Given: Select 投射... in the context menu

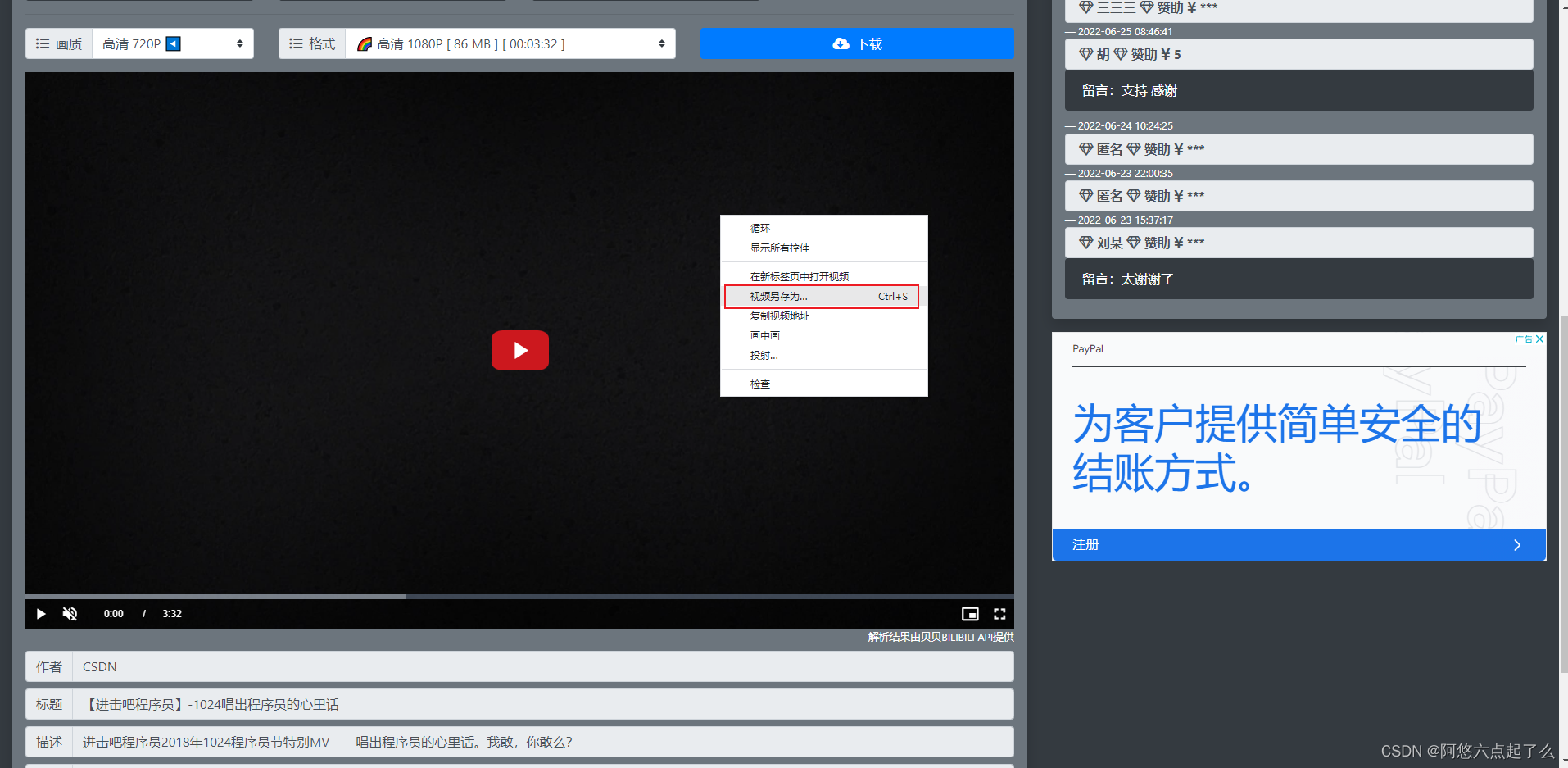Looking at the screenshot, I should point(823,355).
